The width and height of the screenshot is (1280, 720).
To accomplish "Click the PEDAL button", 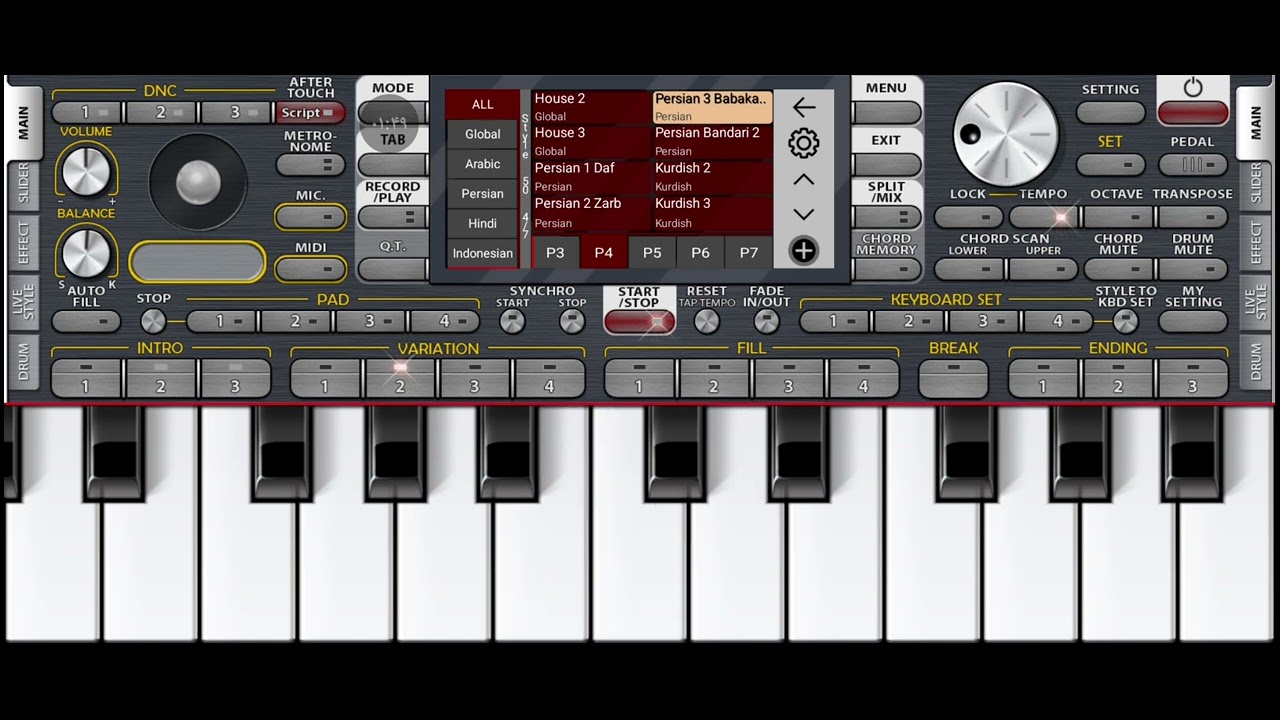I will [x=1192, y=165].
